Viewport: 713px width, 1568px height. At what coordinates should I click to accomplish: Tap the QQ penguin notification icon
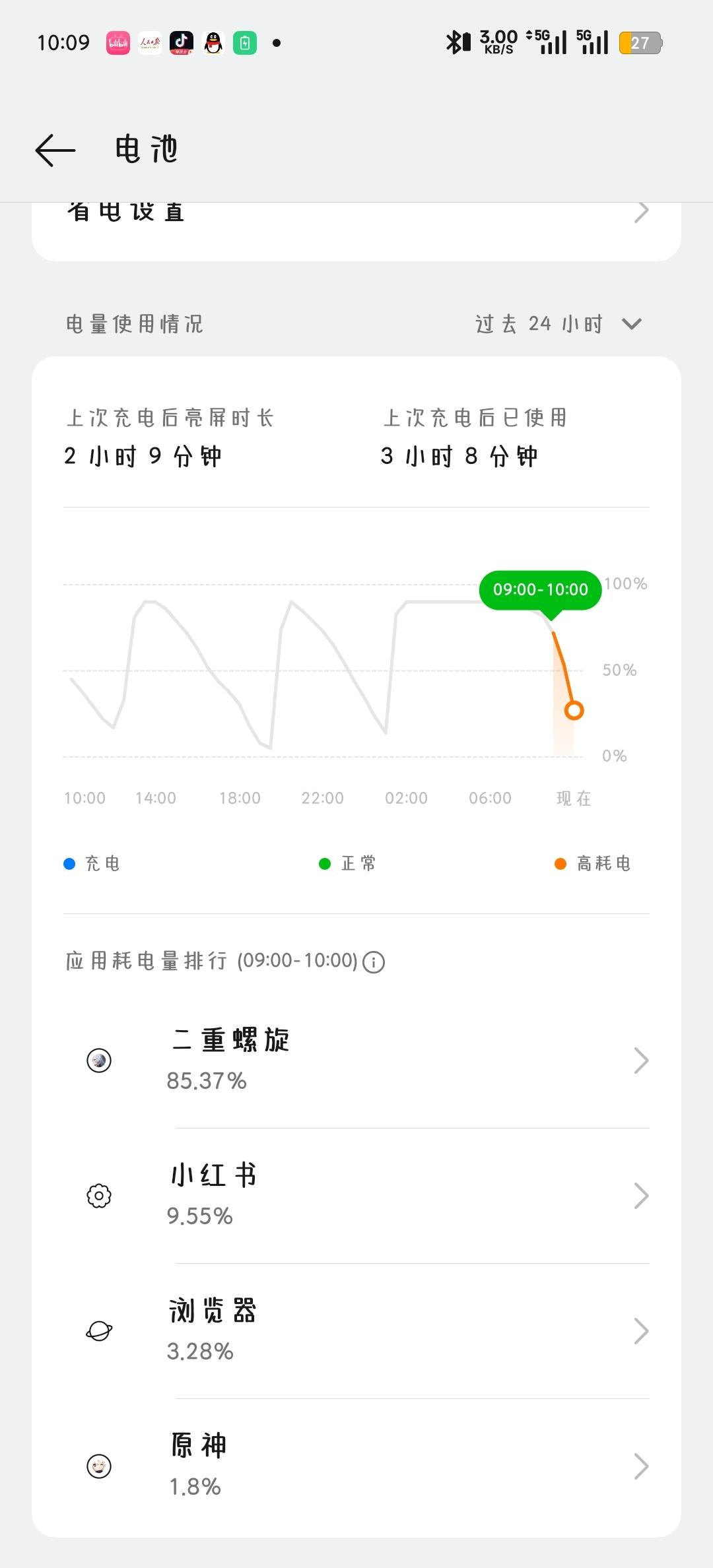tap(213, 44)
